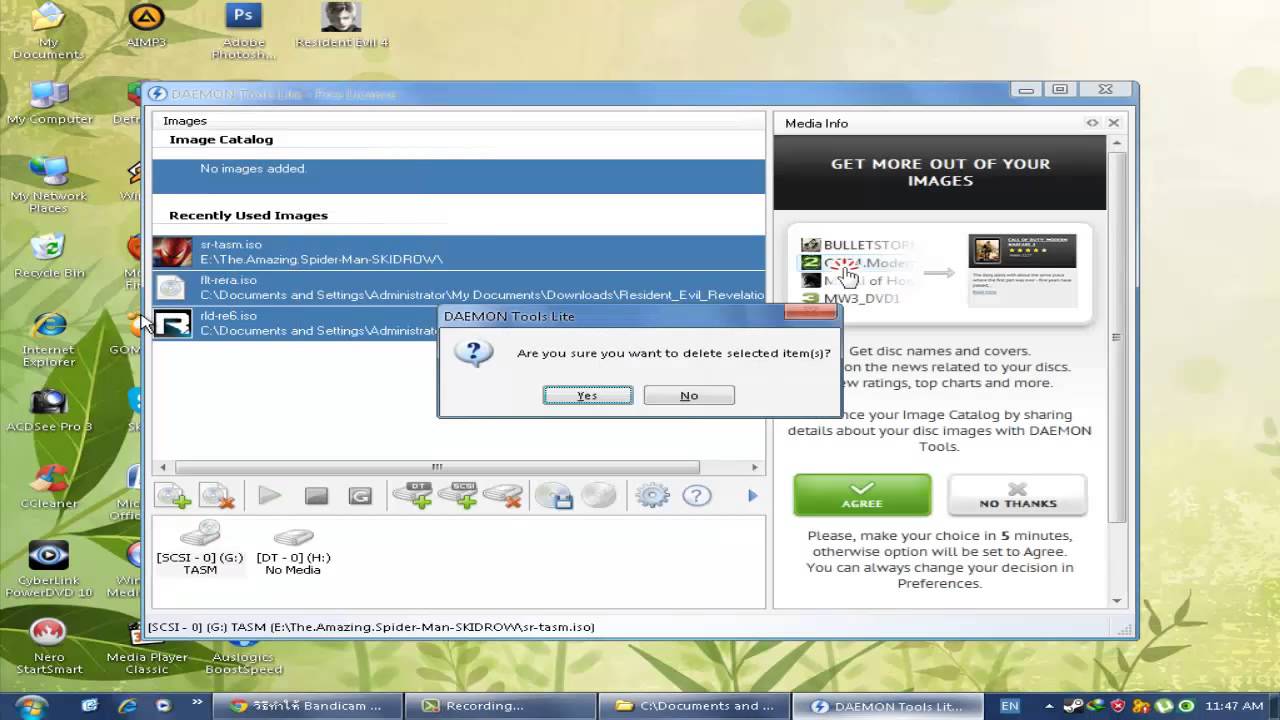Close the Media Info panel
This screenshot has height=720, width=1280.
(1113, 123)
